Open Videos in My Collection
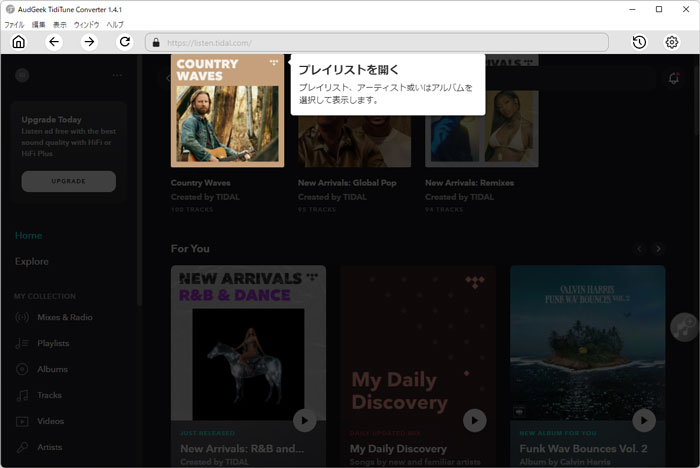The height and width of the screenshot is (468, 700). [x=50, y=421]
